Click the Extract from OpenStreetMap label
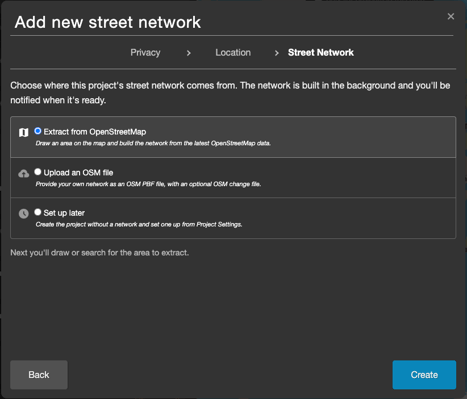 point(95,132)
